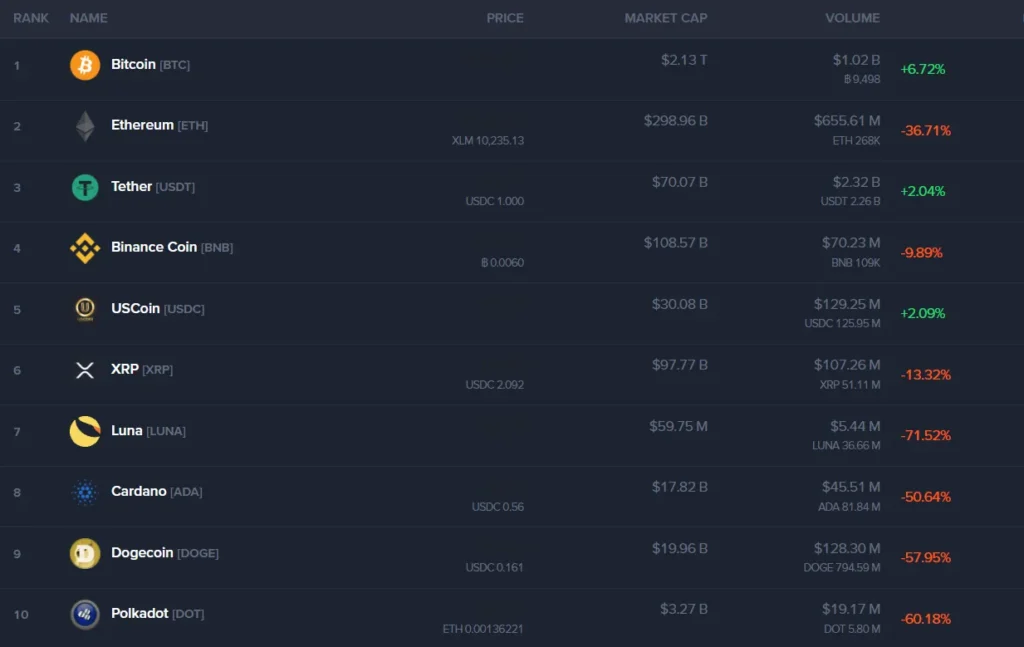Viewport: 1024px width, 647px height.
Task: Click the USCoin circular logo
Action: [x=84, y=309]
